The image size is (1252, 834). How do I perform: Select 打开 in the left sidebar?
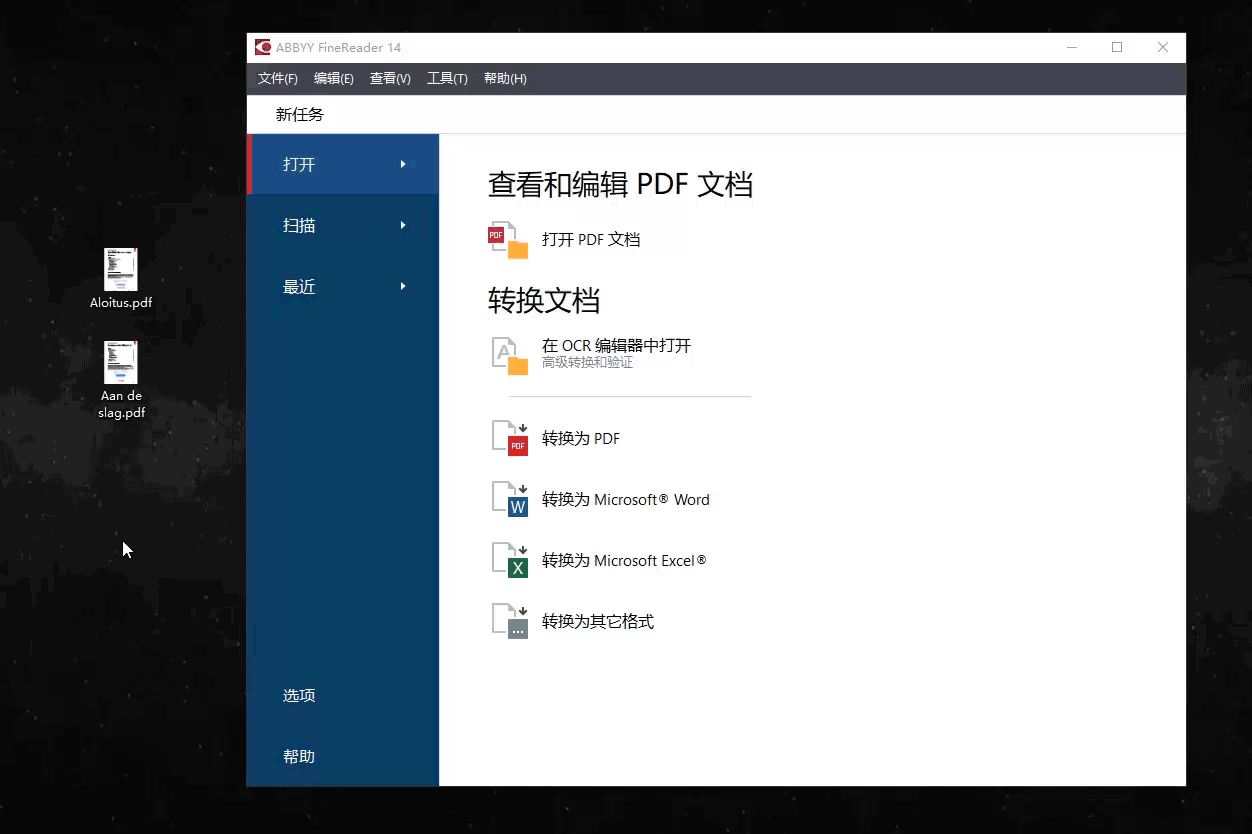pyautogui.click(x=343, y=164)
